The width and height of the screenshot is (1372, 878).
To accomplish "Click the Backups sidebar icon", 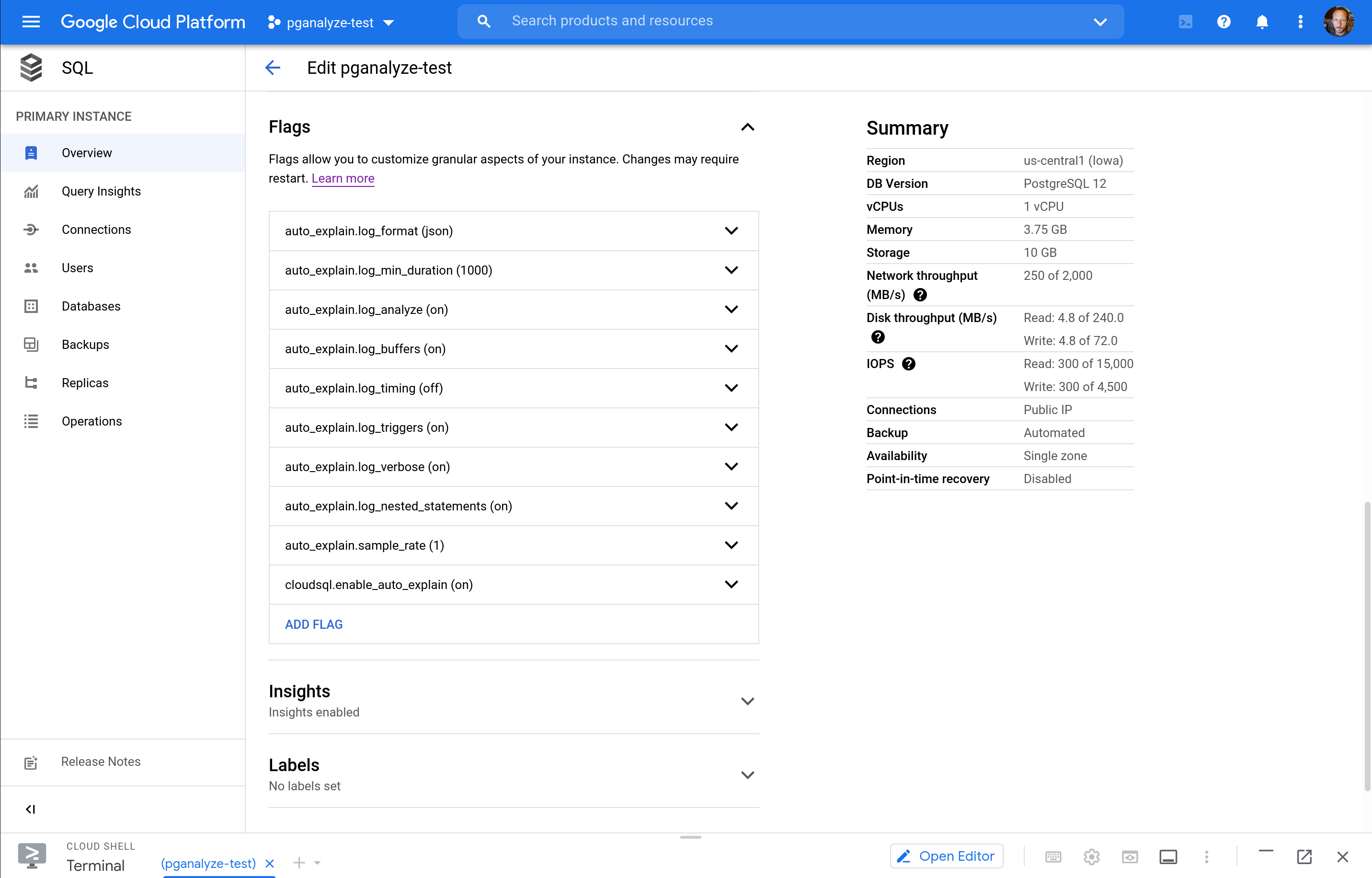I will click(x=31, y=345).
